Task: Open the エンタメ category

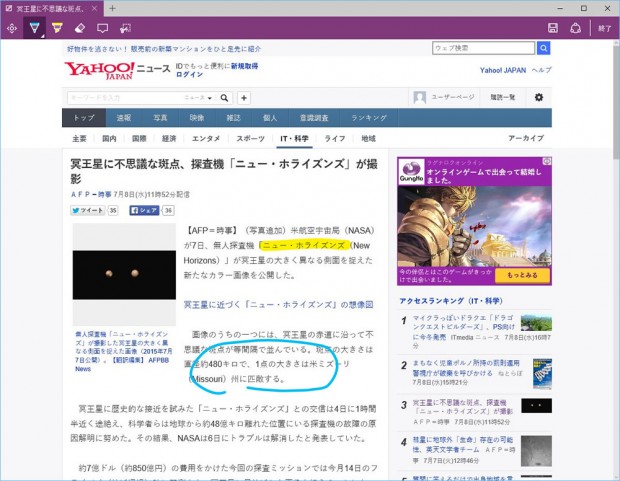Action: click(206, 138)
